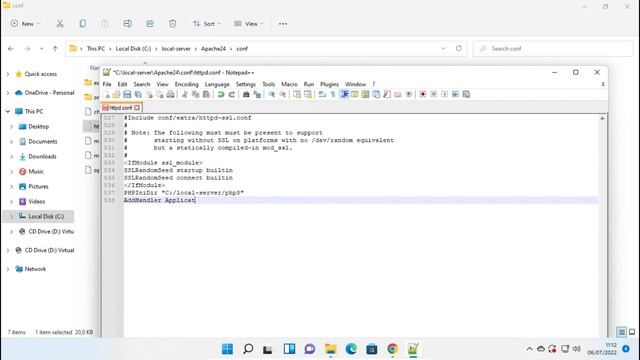Expand Quick access in the navigation pane
The width and height of the screenshot is (640, 360).
pyautogui.click(x=7, y=74)
